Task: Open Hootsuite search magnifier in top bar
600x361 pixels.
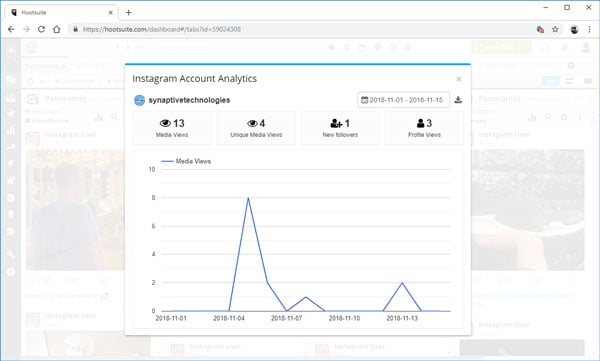Action: click(545, 48)
